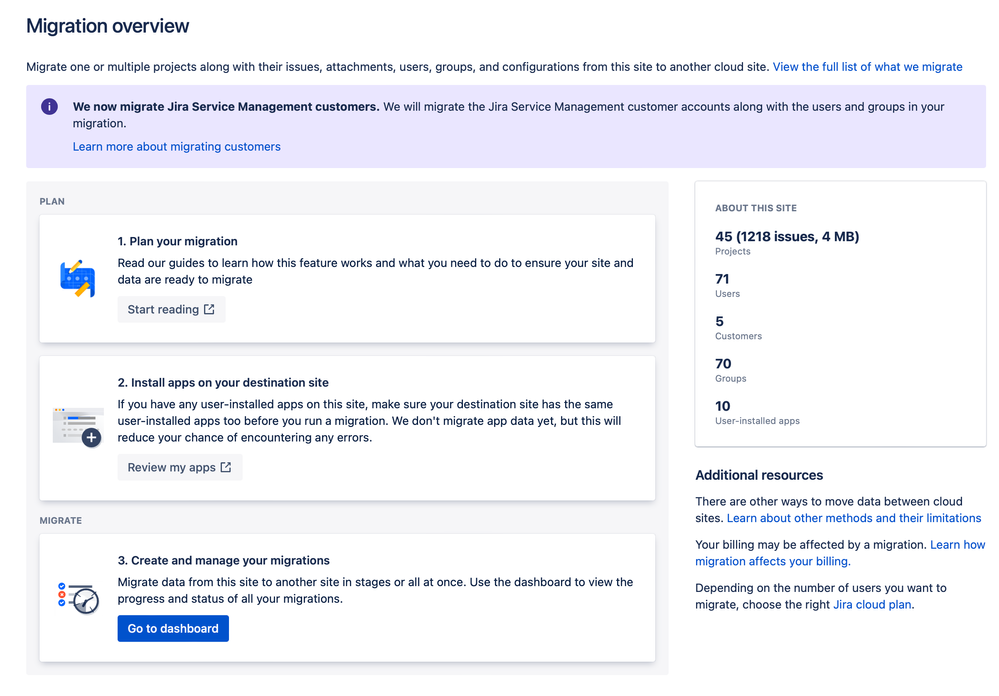Click the Plan your migration illustration icon

pyautogui.click(x=78, y=279)
